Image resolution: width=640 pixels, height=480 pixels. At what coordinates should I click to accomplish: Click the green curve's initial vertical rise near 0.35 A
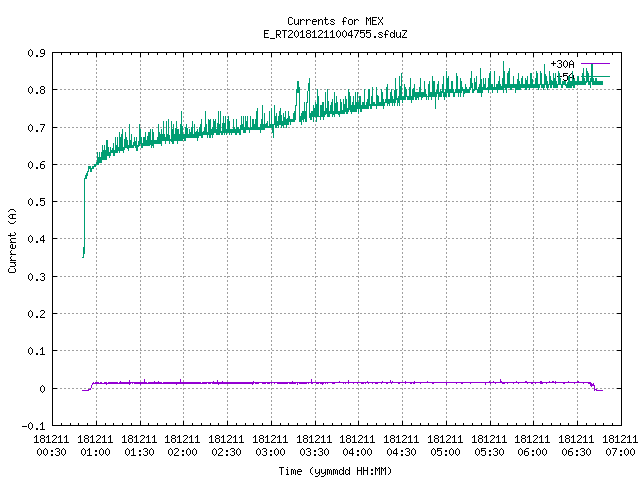click(84, 218)
